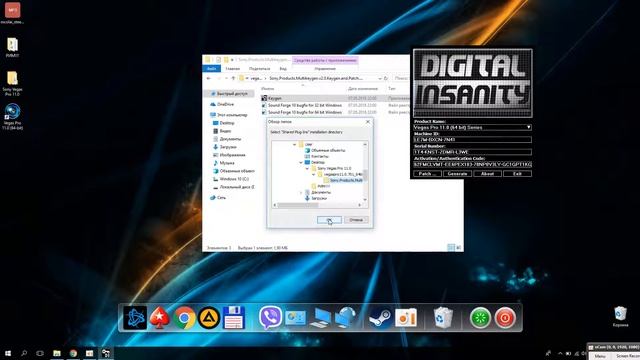
Task: Switch Explorer to large icons view
Action: 458,247
